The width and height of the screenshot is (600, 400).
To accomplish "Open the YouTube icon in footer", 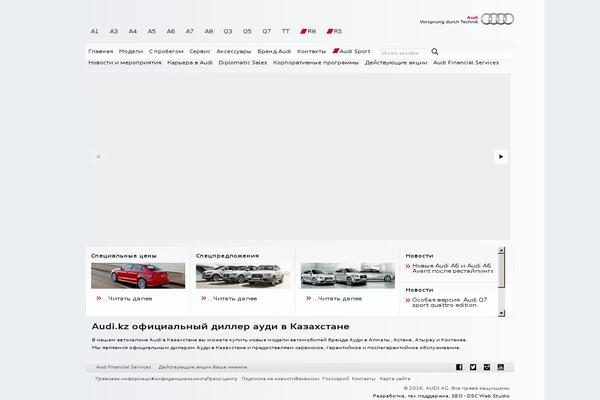I will (x=501, y=367).
